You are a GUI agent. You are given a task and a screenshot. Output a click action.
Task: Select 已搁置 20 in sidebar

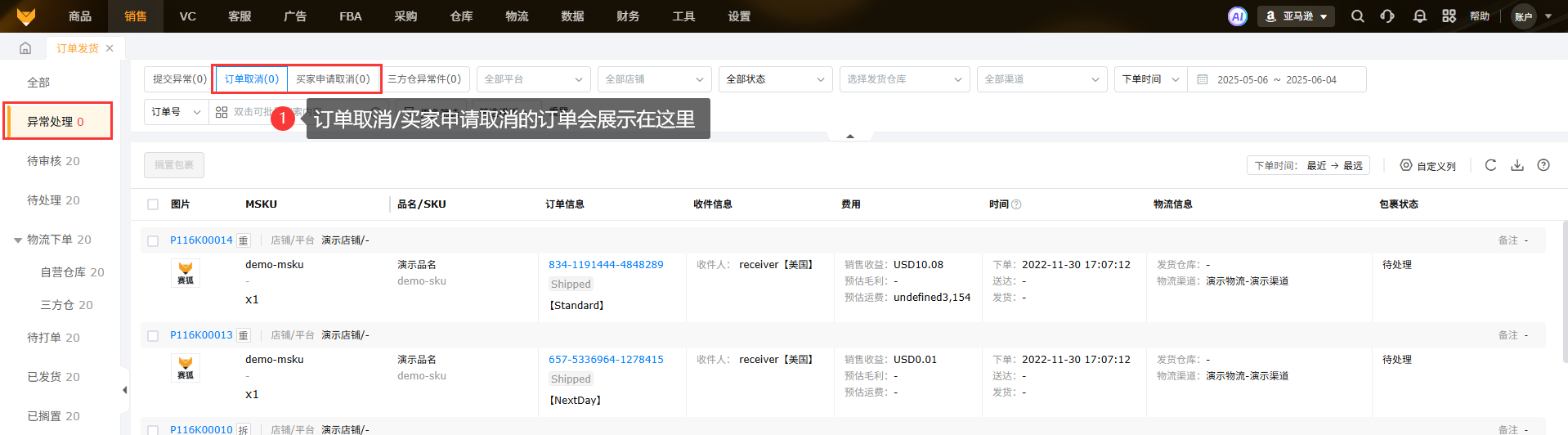pyautogui.click(x=53, y=416)
